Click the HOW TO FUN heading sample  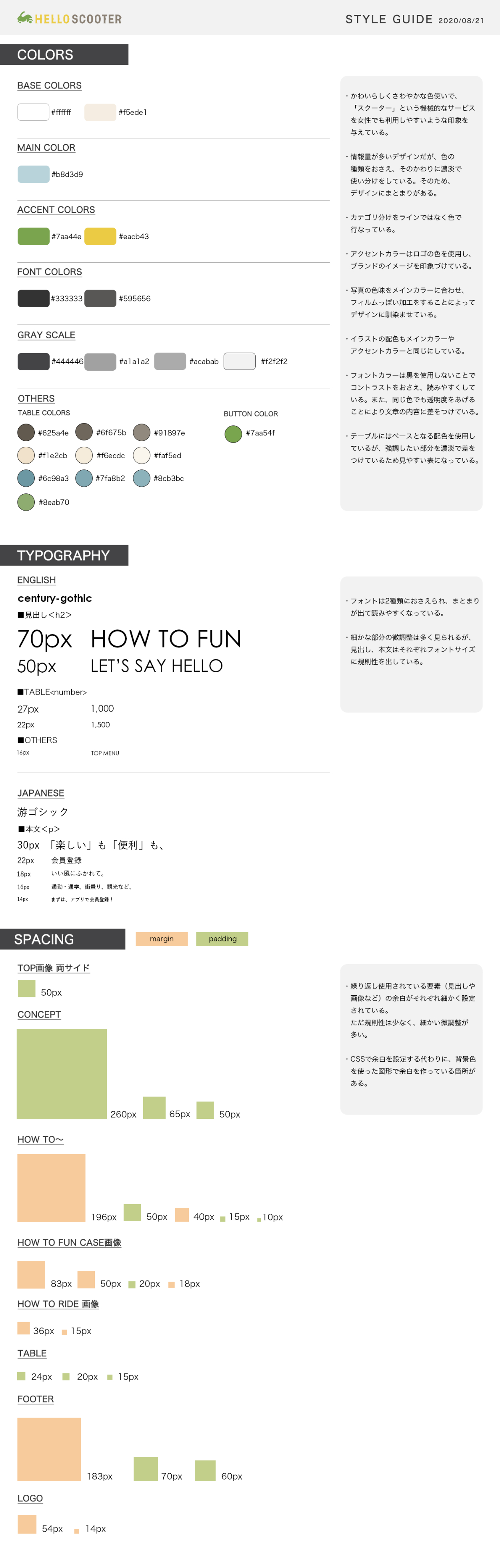[x=166, y=639]
